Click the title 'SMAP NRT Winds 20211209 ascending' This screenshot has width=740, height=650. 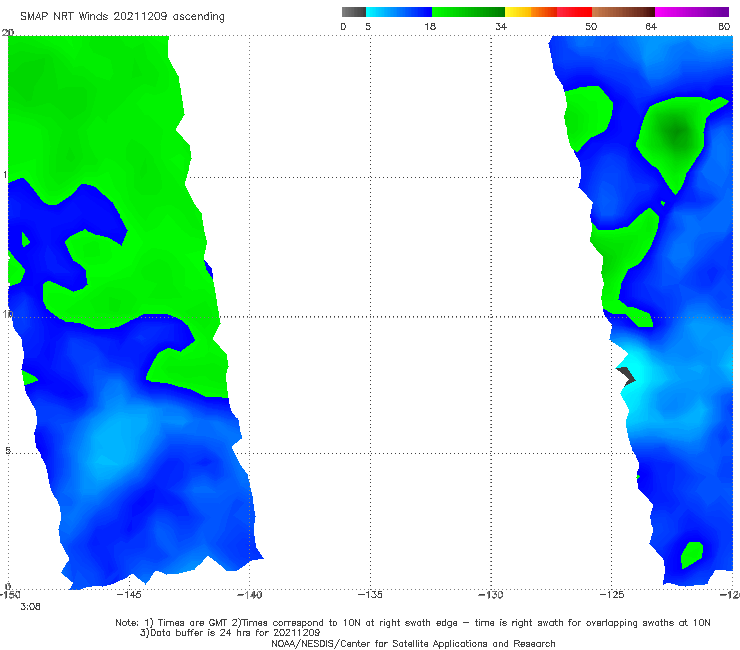[122, 17]
